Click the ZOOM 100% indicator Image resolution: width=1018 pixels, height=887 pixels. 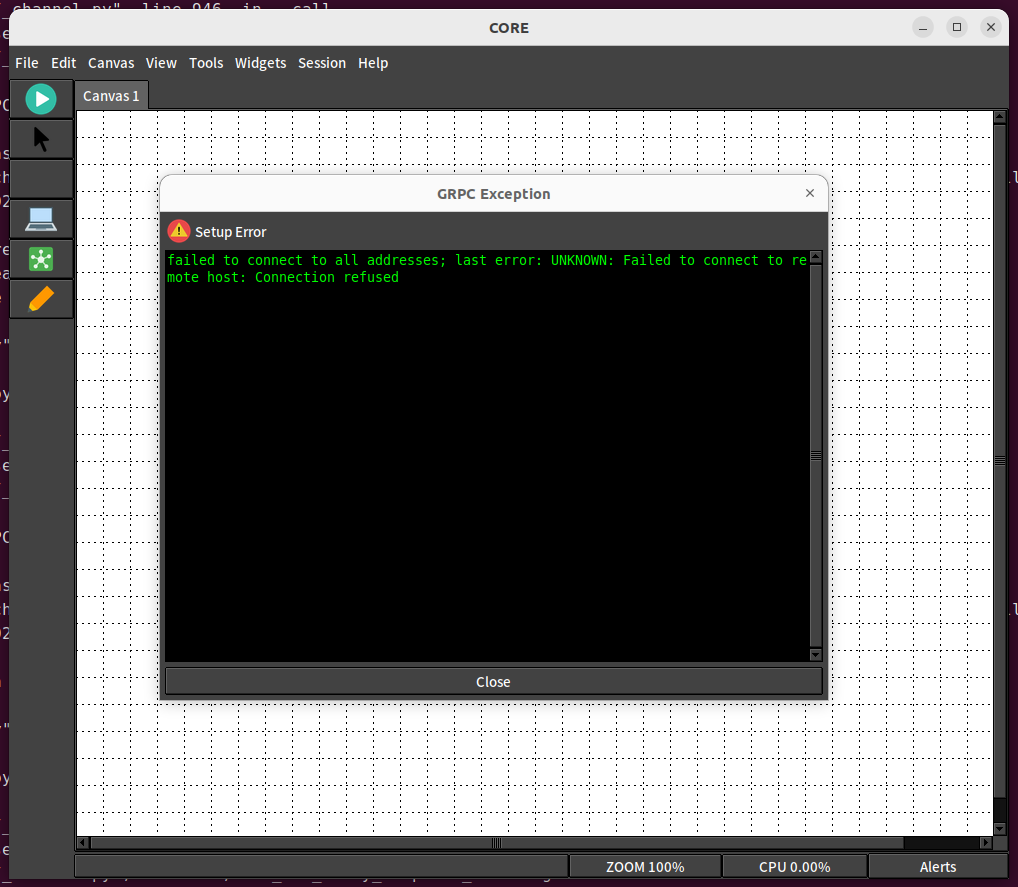click(x=644, y=866)
